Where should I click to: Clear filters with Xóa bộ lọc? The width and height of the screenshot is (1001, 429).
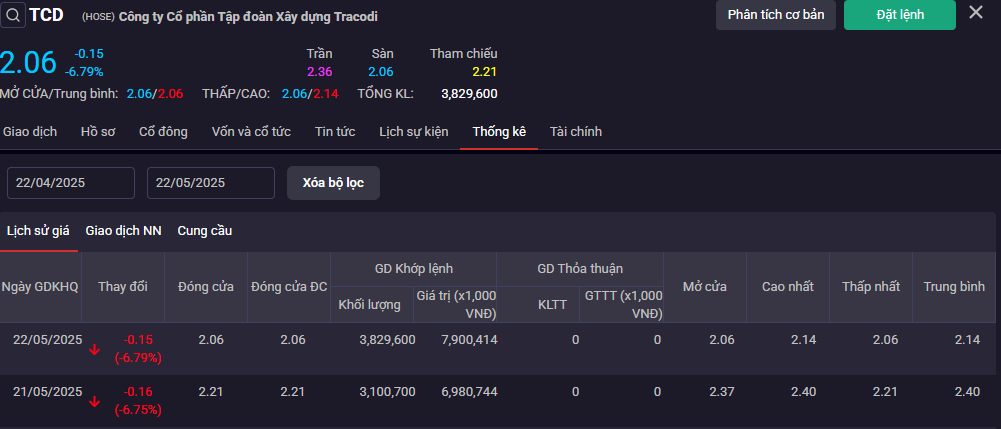[333, 183]
